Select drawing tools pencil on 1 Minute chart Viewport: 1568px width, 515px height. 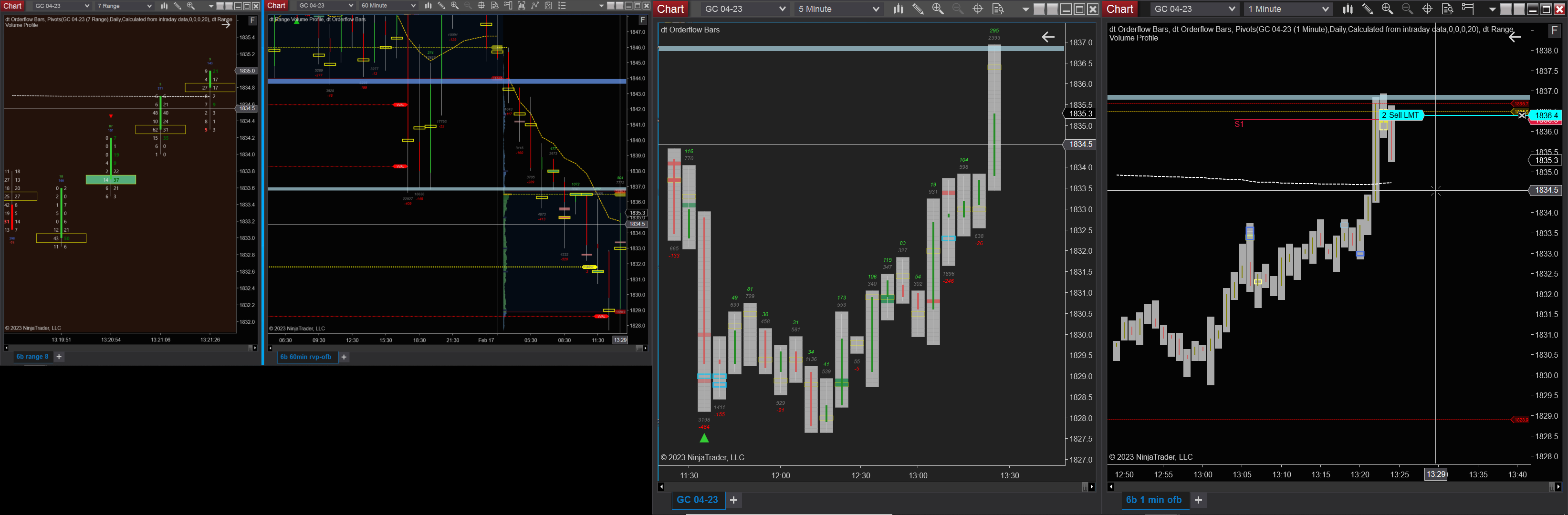1367,9
